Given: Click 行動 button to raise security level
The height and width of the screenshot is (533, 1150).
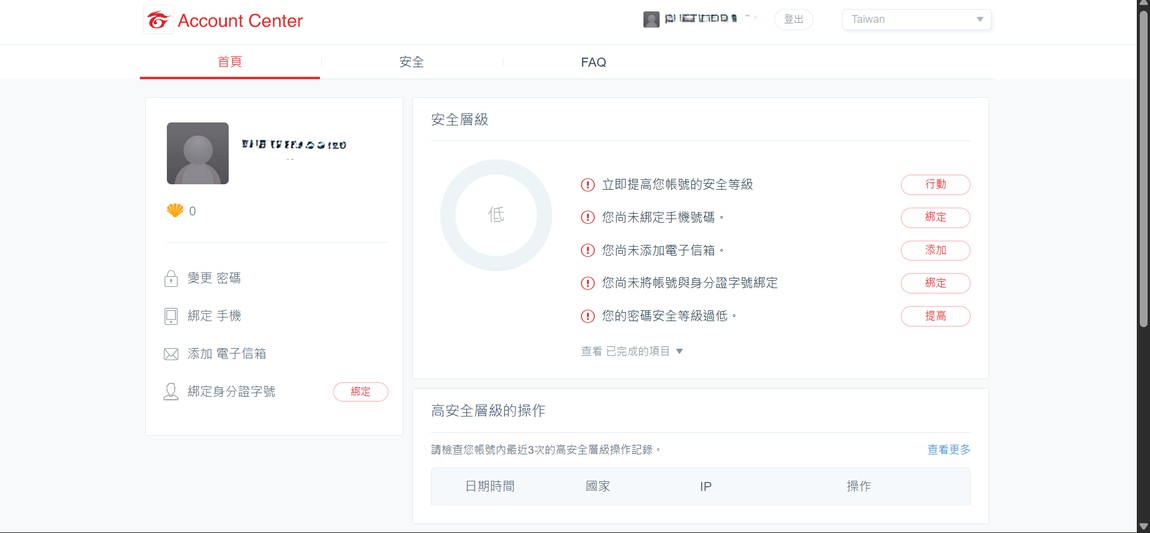Looking at the screenshot, I should 935,185.
